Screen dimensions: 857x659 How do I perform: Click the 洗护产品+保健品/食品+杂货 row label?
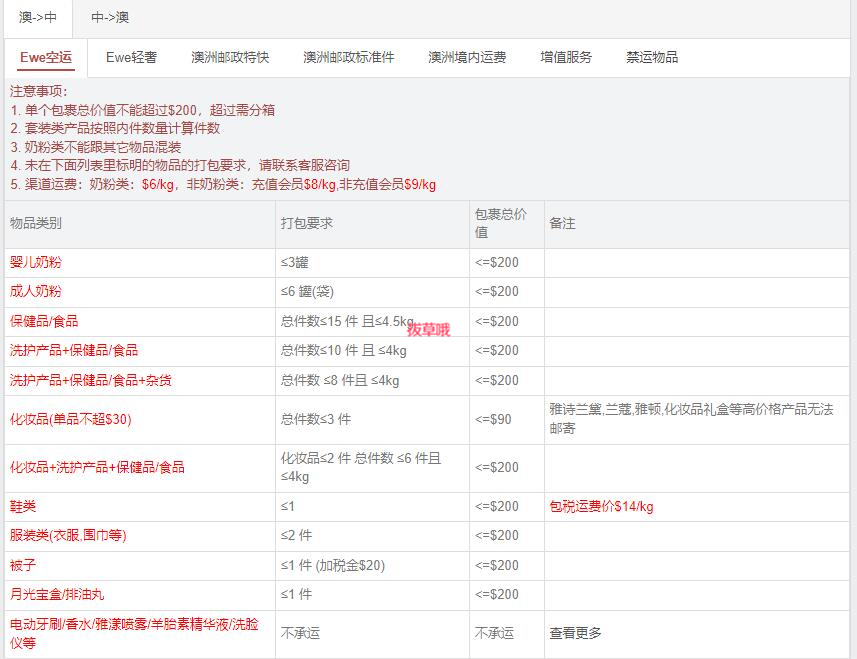coord(91,380)
